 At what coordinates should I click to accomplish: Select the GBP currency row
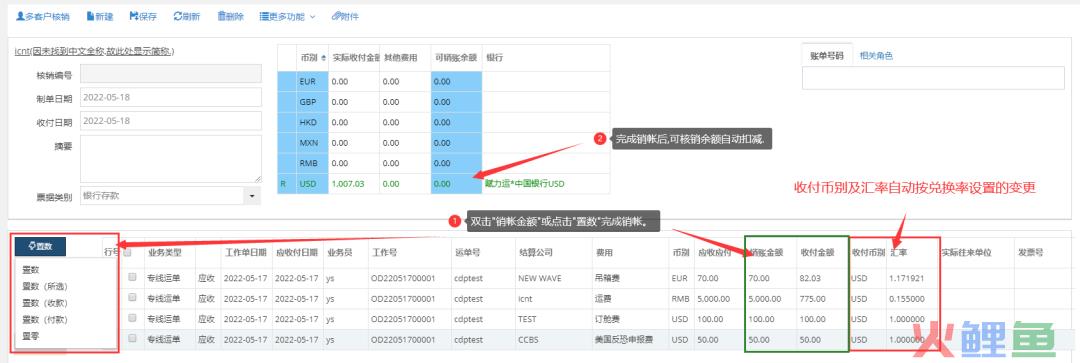(444, 102)
